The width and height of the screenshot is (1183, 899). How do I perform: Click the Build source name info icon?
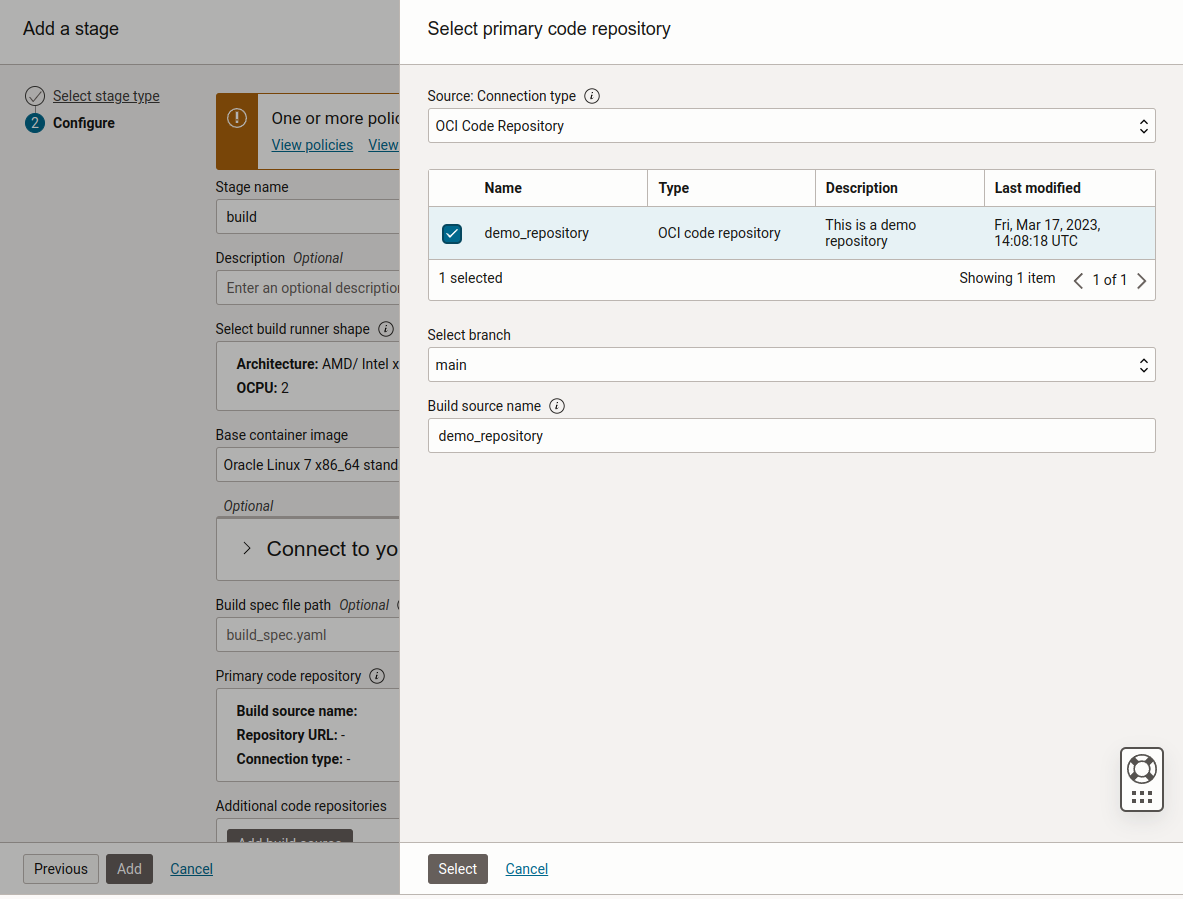click(x=557, y=406)
